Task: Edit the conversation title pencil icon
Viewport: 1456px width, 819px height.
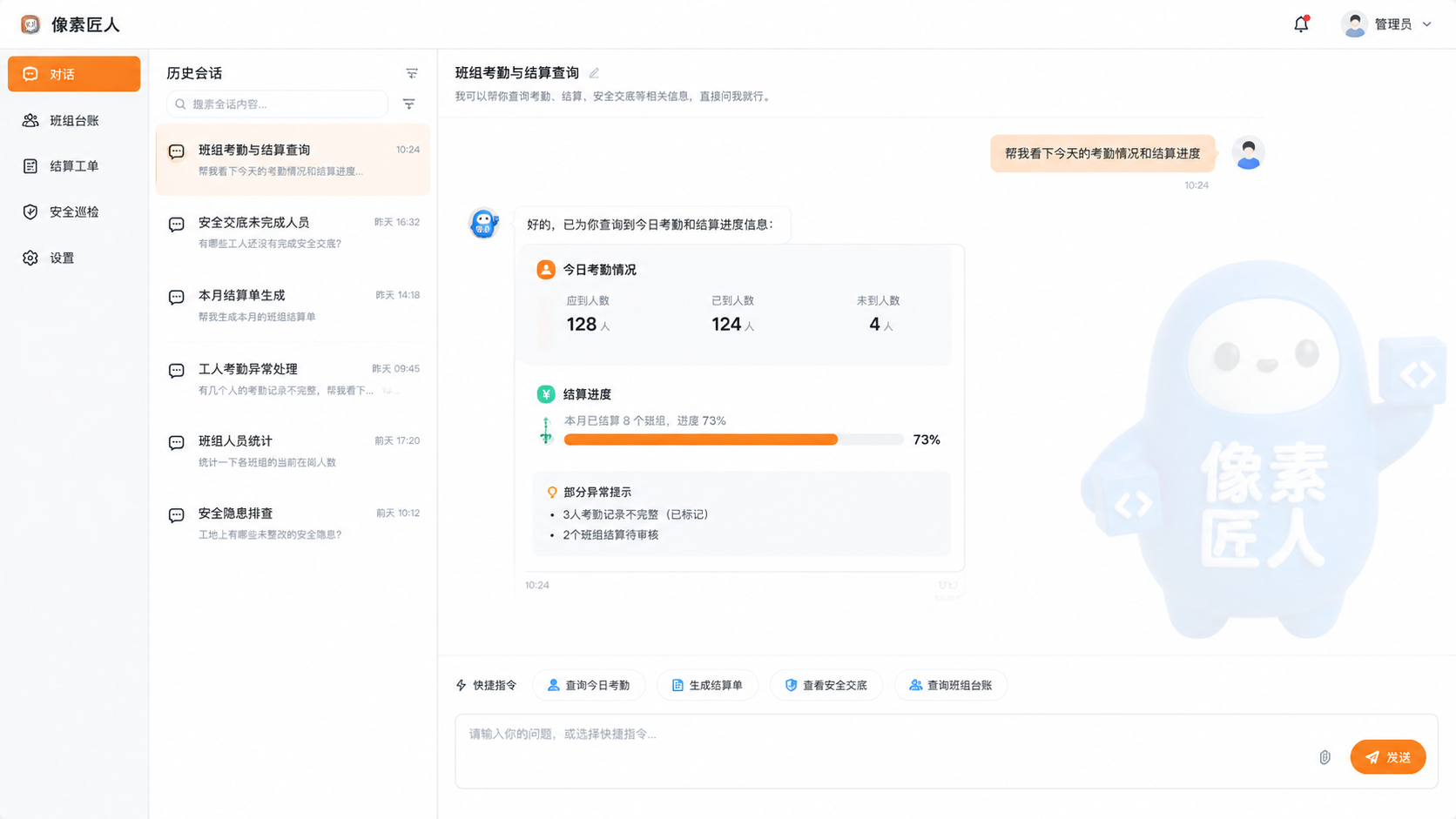Action: pos(594,73)
